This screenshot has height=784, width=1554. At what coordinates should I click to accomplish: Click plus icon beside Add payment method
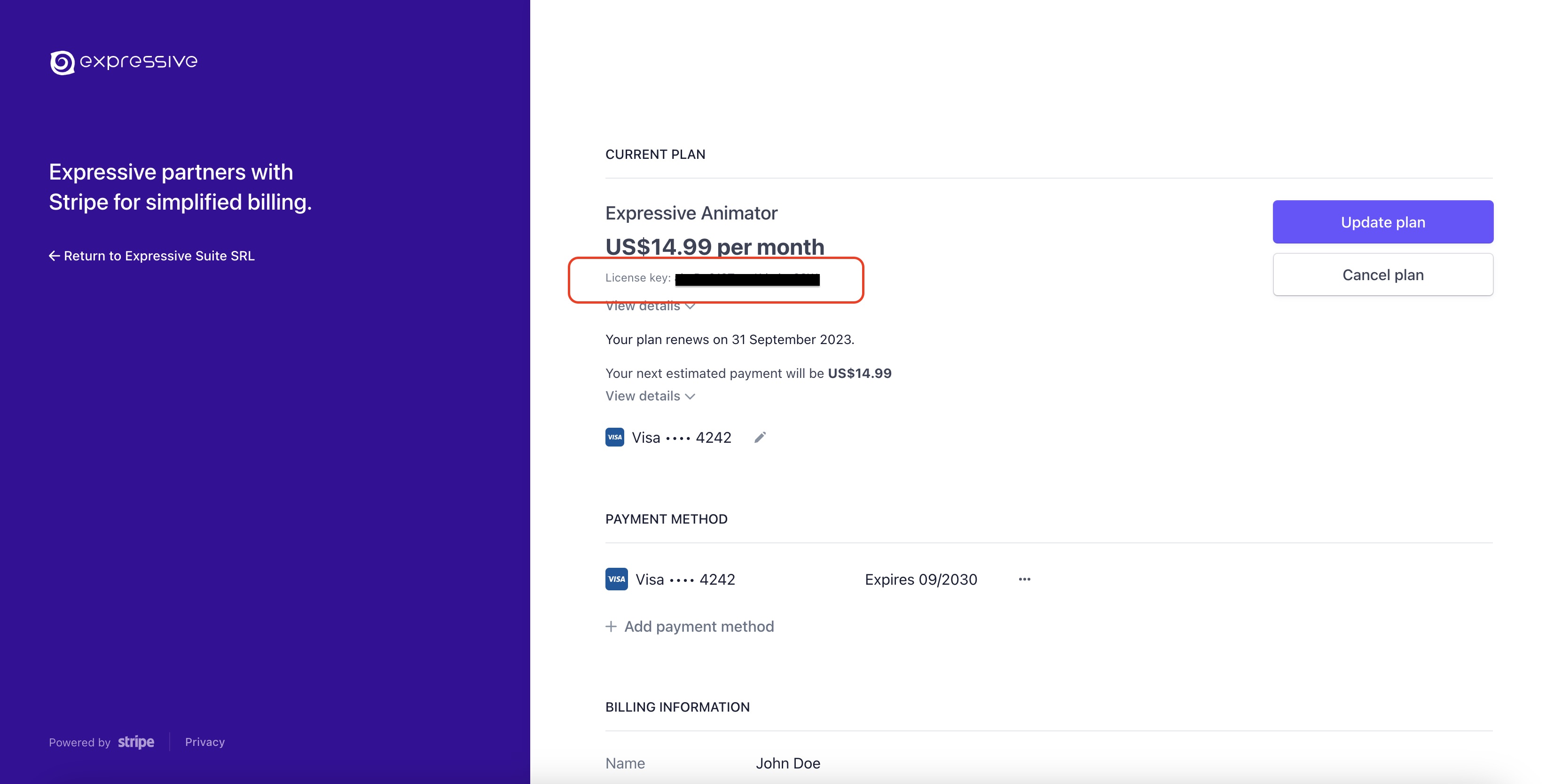[611, 627]
